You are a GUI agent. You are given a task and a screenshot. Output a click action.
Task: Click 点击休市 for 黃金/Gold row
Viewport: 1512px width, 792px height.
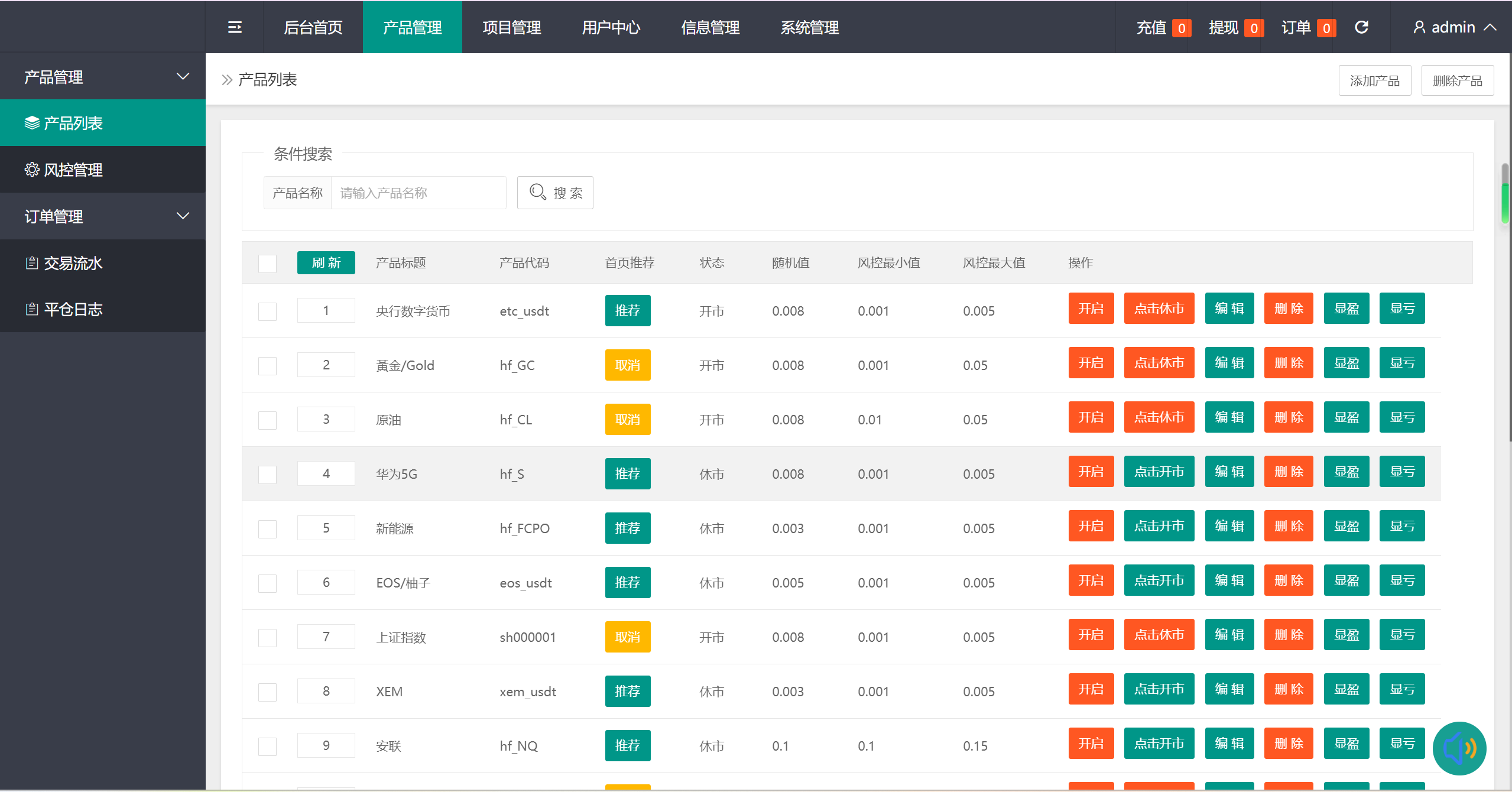coord(1159,363)
